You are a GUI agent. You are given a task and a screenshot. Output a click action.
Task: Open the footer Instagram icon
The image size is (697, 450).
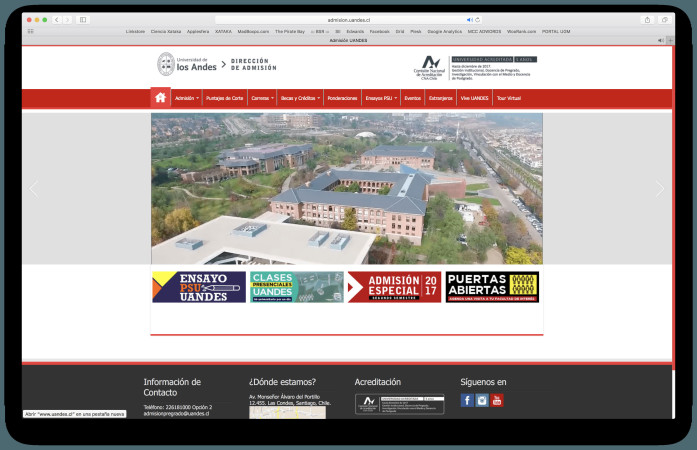tap(482, 400)
